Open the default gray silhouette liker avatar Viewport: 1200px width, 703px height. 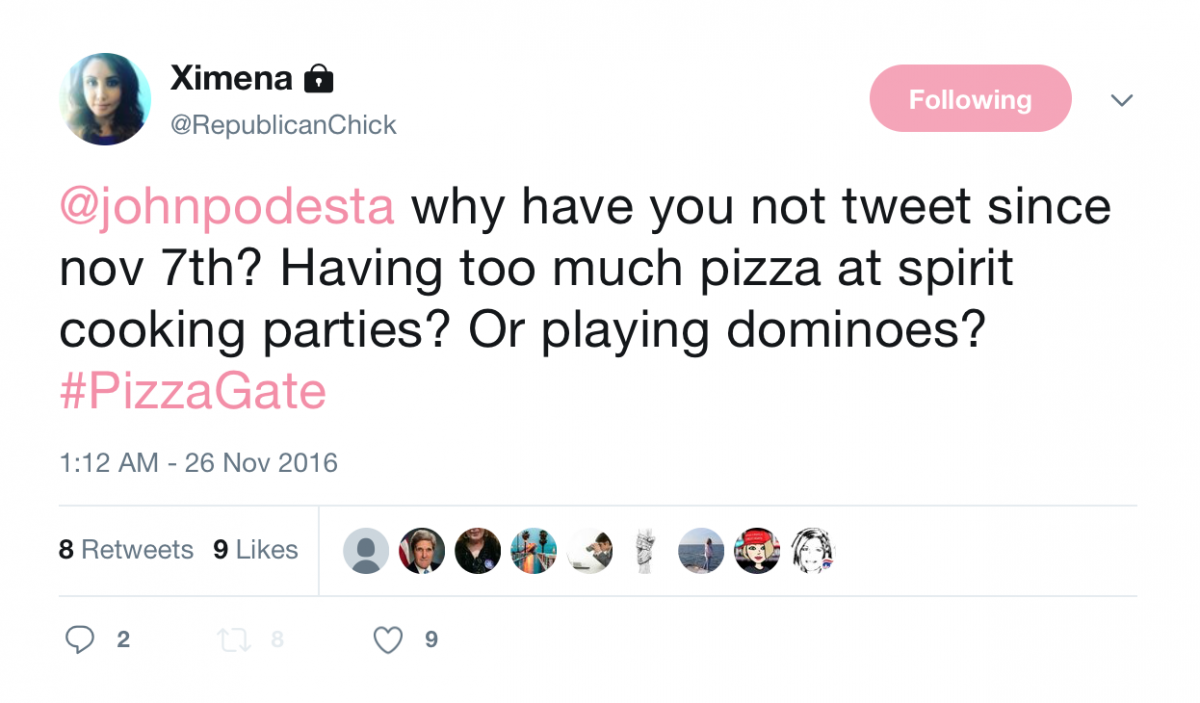click(365, 550)
